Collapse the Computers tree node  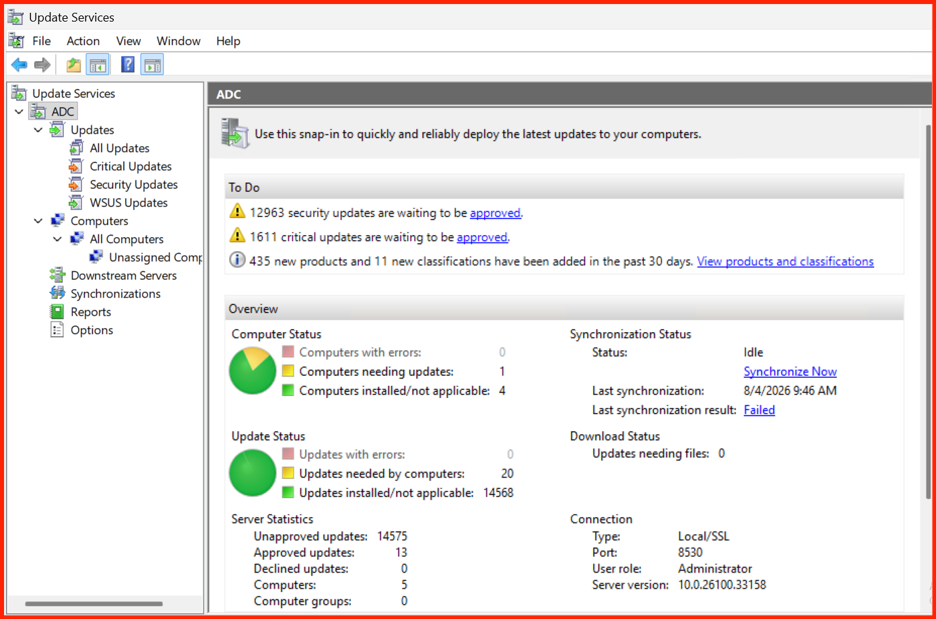38,221
